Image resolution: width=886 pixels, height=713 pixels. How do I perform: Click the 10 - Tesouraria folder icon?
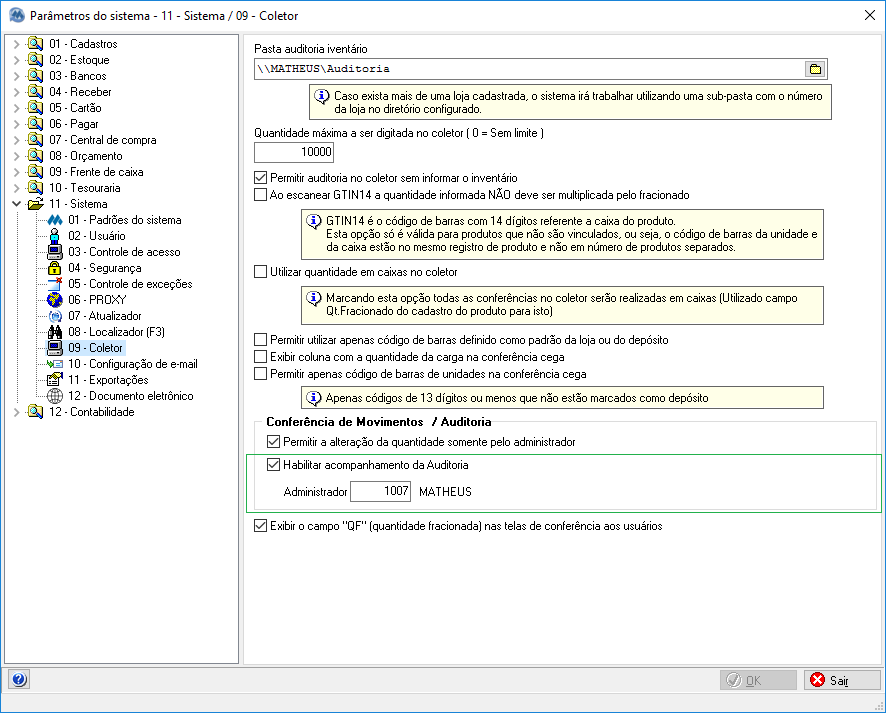(x=35, y=188)
